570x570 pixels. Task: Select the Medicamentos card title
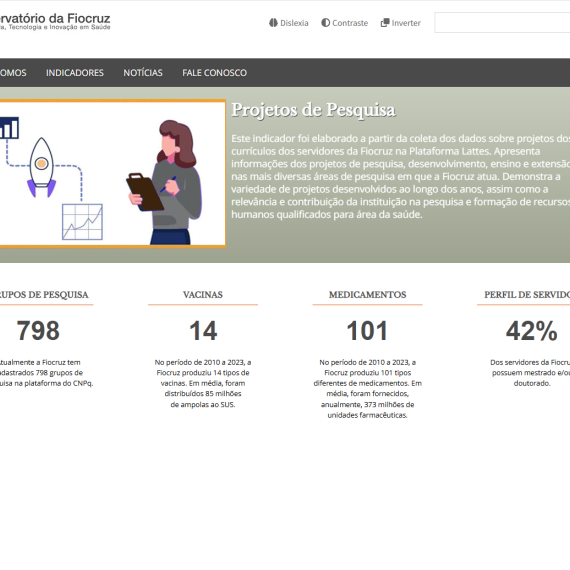[368, 294]
